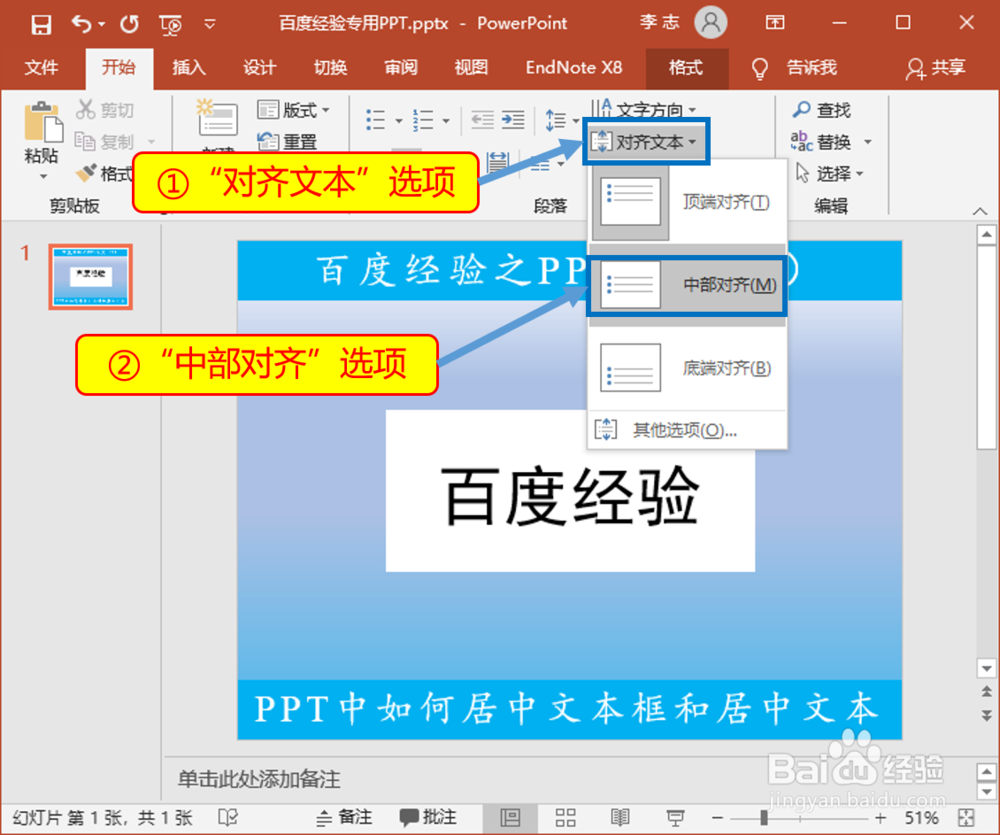1000x835 pixels.
Task: Switch to the 视图 (View) tab
Action: tap(471, 67)
